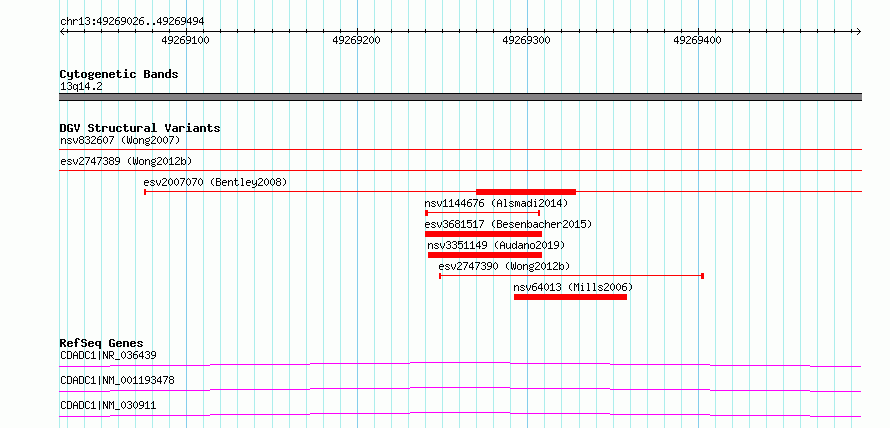Click the red bar under esv3681517
The height and width of the screenshot is (428, 890).
(x=483, y=234)
